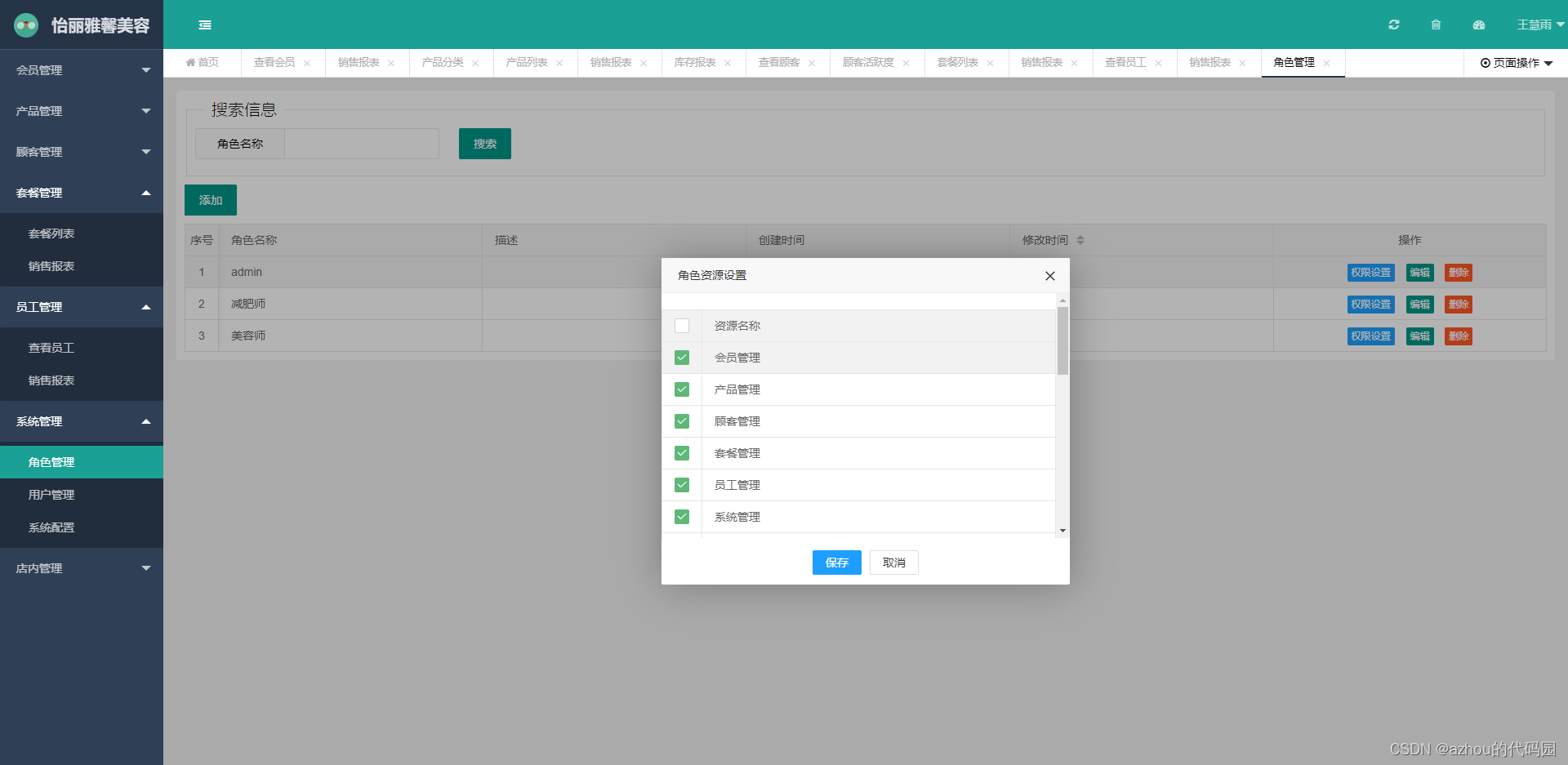Close the 角色资源设置 dialog with X
This screenshot has width=1568, height=765.
pyautogui.click(x=1049, y=276)
